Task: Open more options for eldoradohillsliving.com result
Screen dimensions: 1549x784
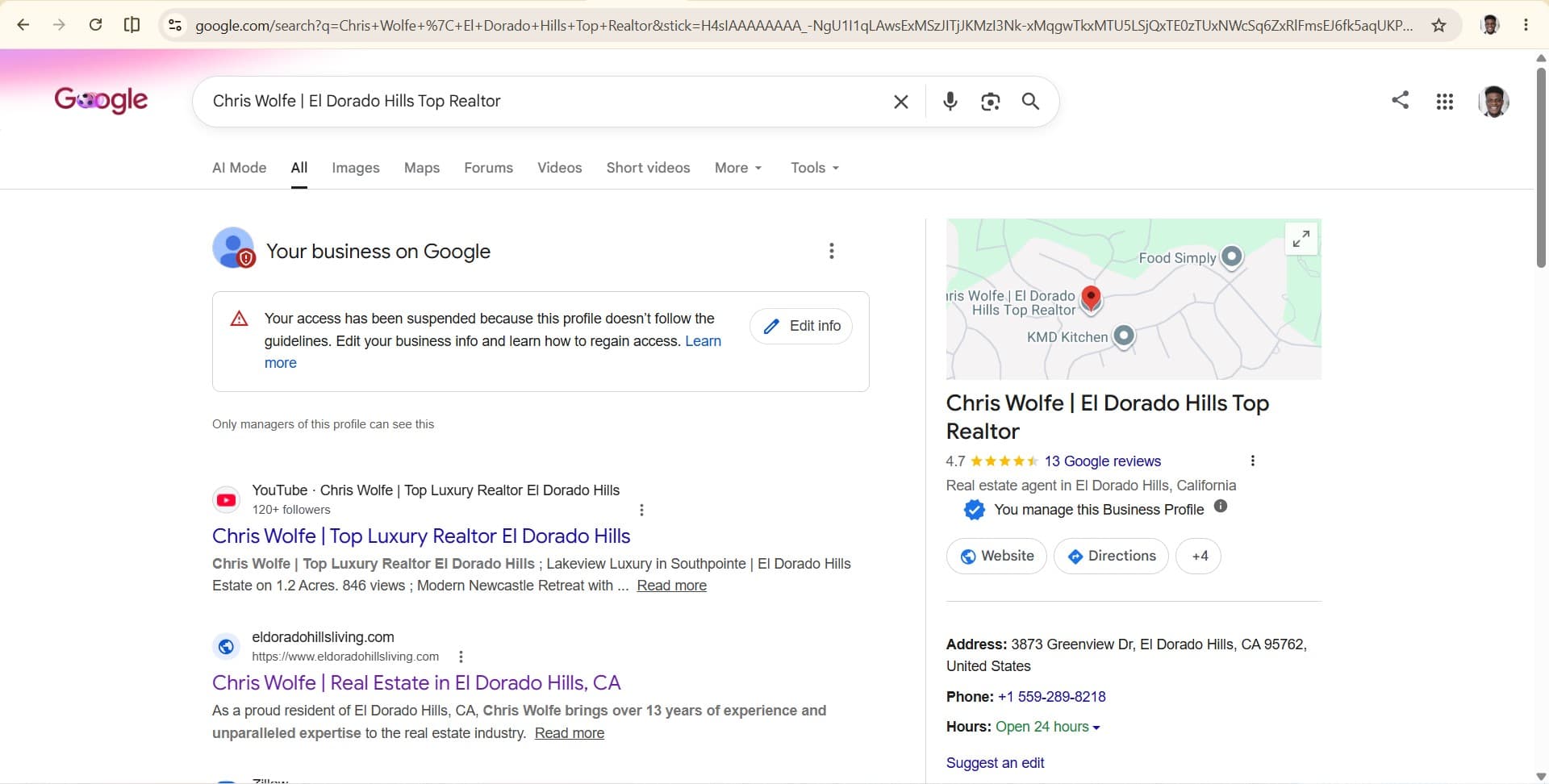Action: 461,657
